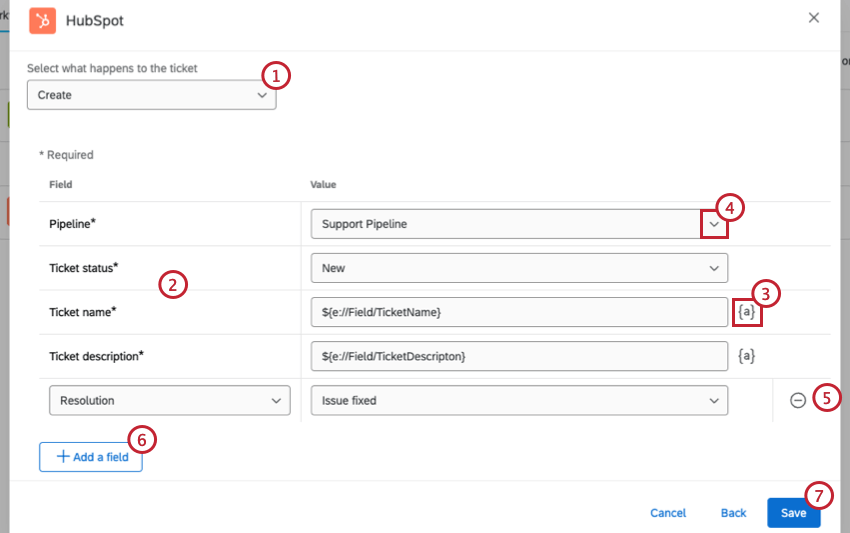Click the HubSpot logo icon
The height and width of the screenshot is (533, 850).
42,20
